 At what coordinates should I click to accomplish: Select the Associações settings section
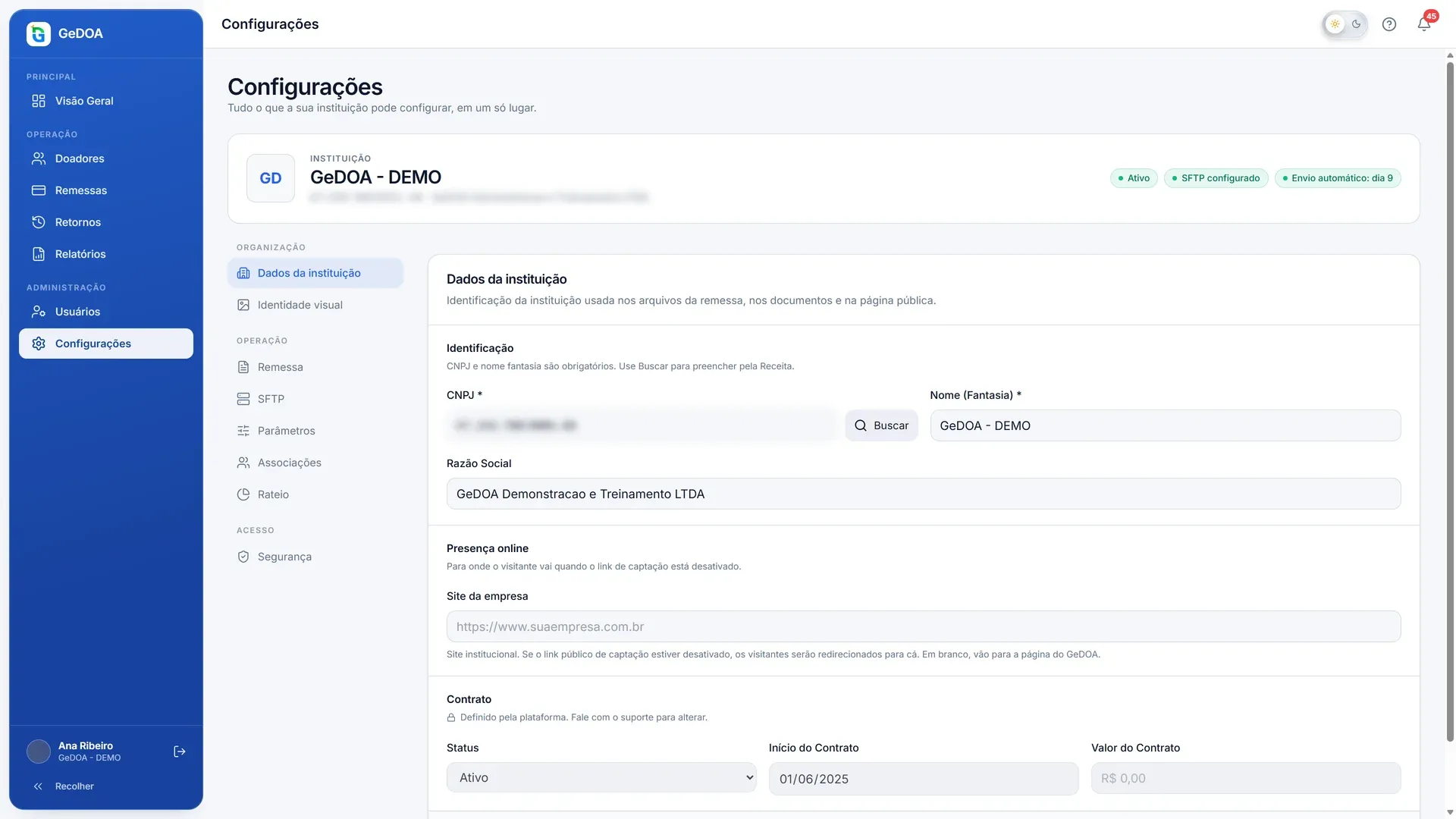pyautogui.click(x=315, y=463)
